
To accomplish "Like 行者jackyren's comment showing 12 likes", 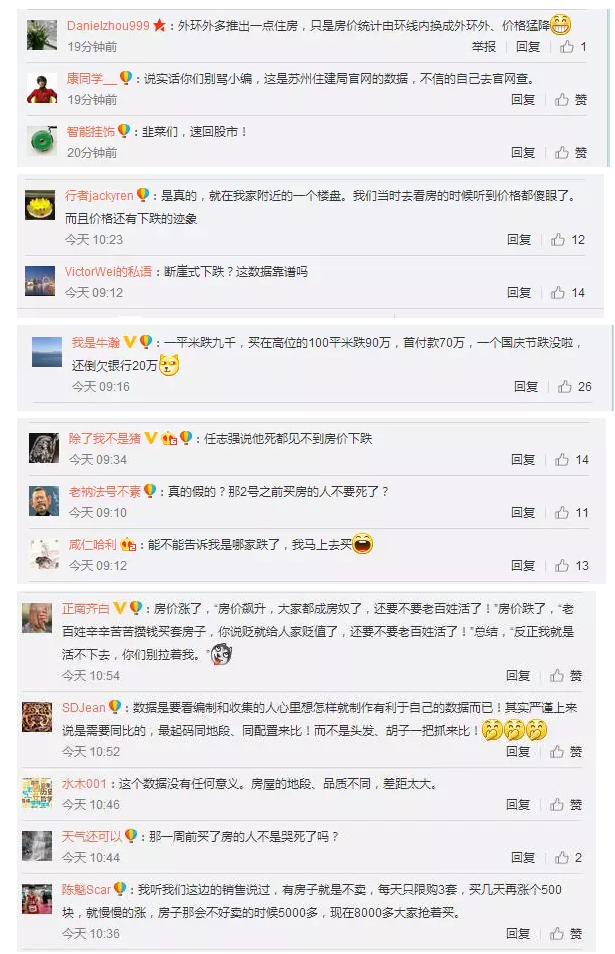I will 558,240.
